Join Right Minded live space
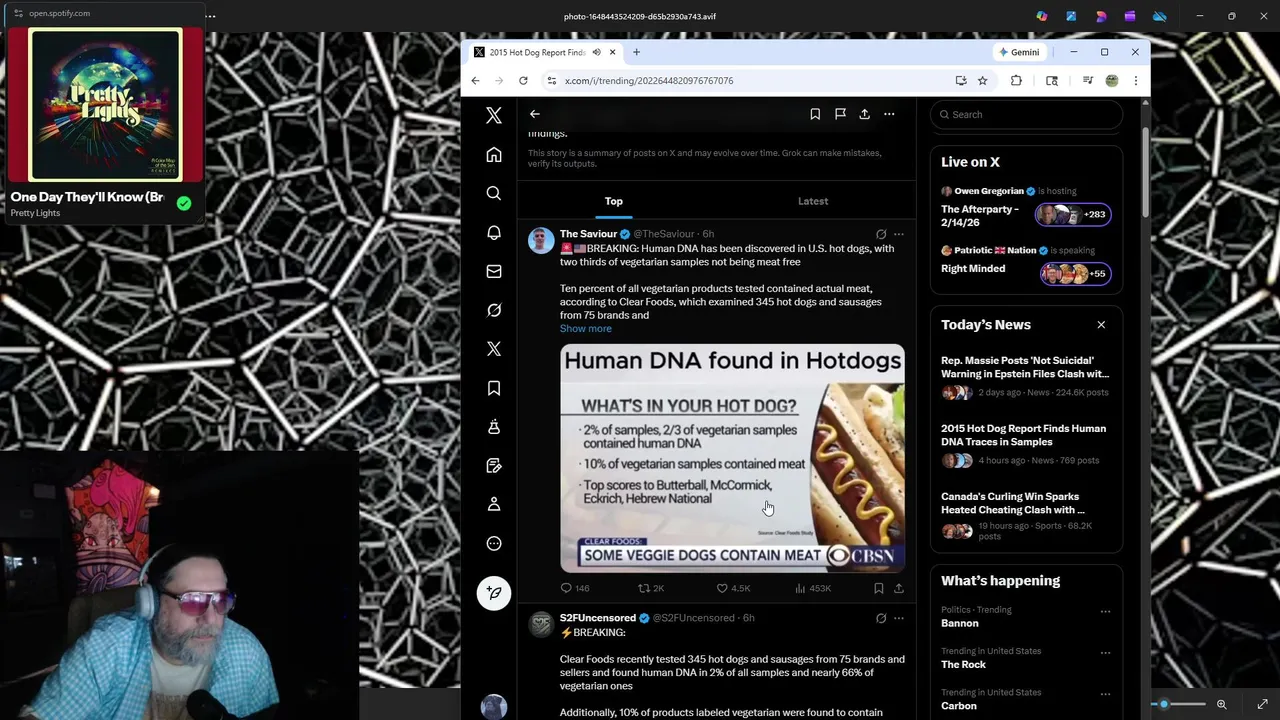The width and height of the screenshot is (1280, 720). (1075, 273)
